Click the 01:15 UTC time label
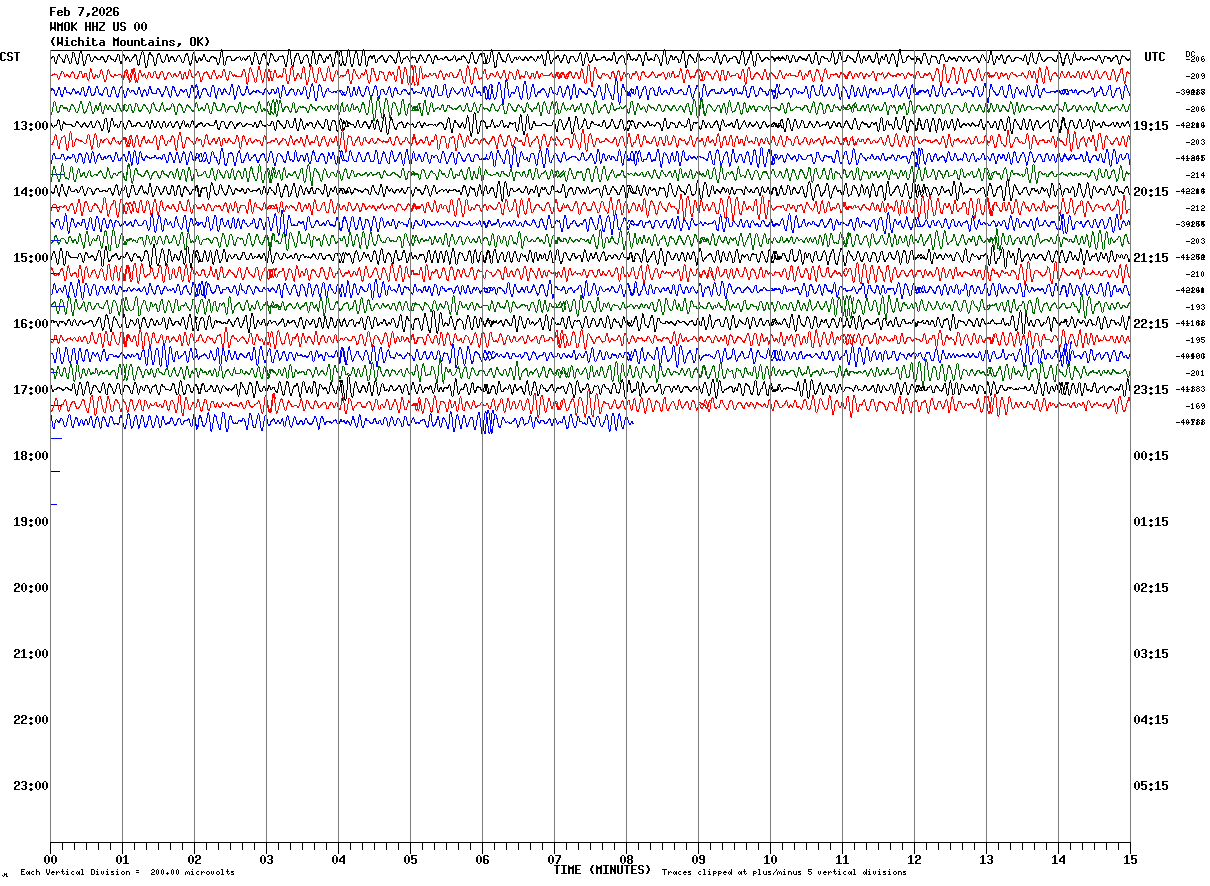The width and height of the screenshot is (1210, 886). coord(1151,522)
